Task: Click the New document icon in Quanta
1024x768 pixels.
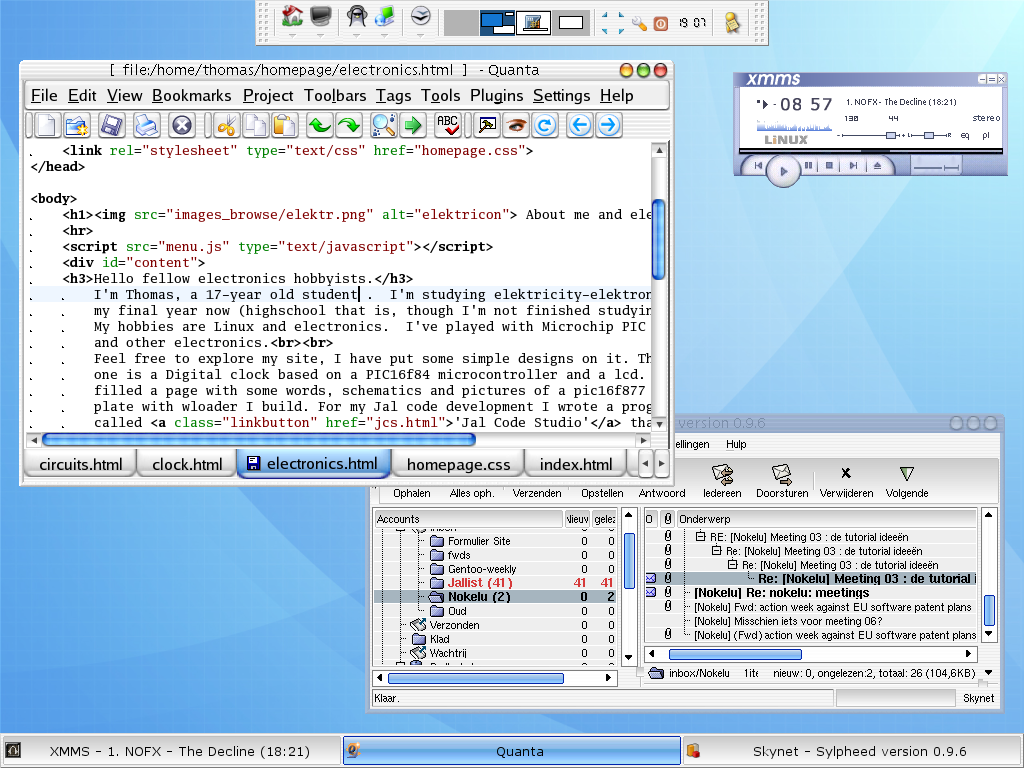Action: tap(46, 125)
